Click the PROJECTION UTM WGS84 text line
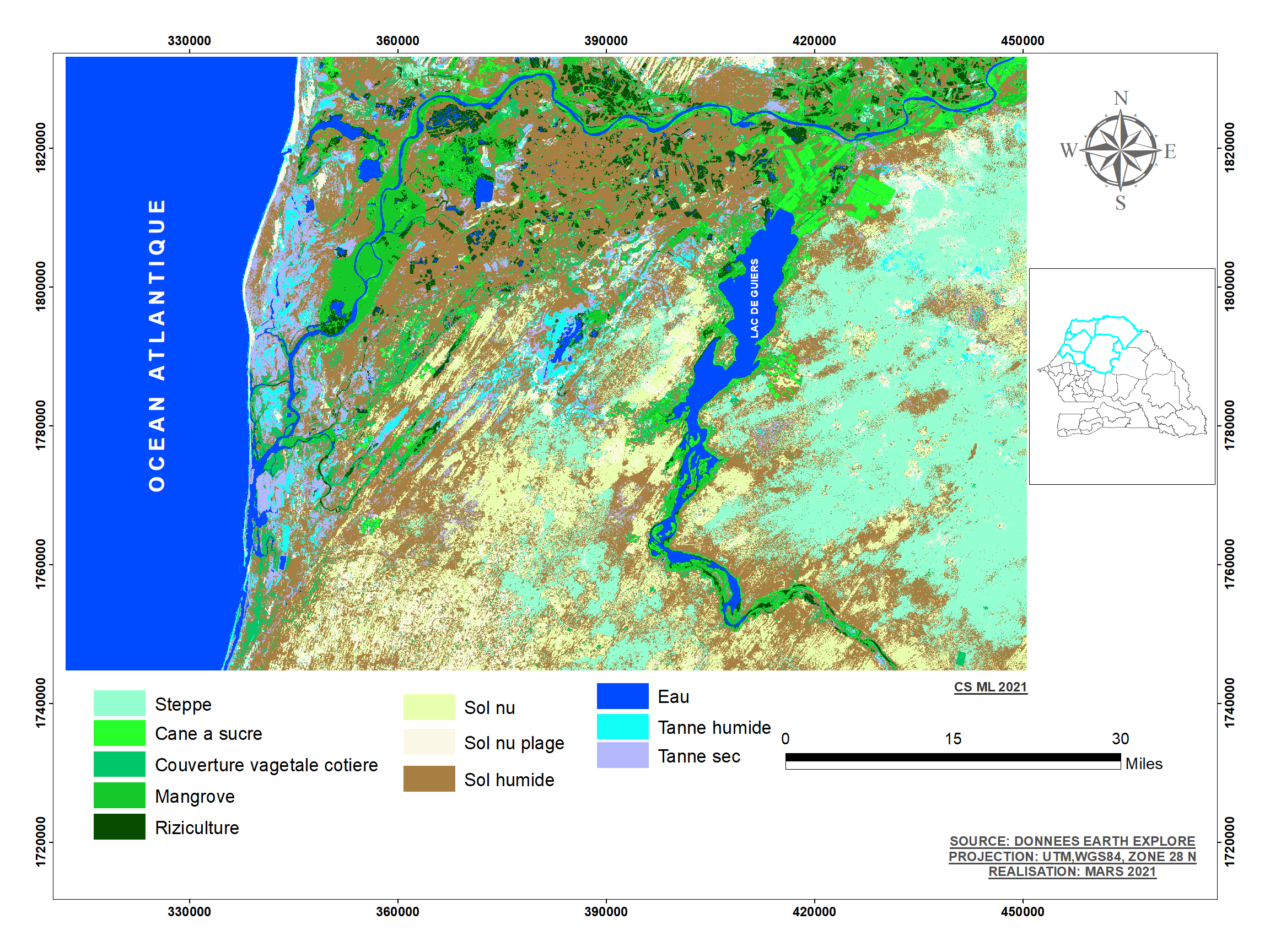Screen dimensions: 1270x952 (x=1072, y=856)
